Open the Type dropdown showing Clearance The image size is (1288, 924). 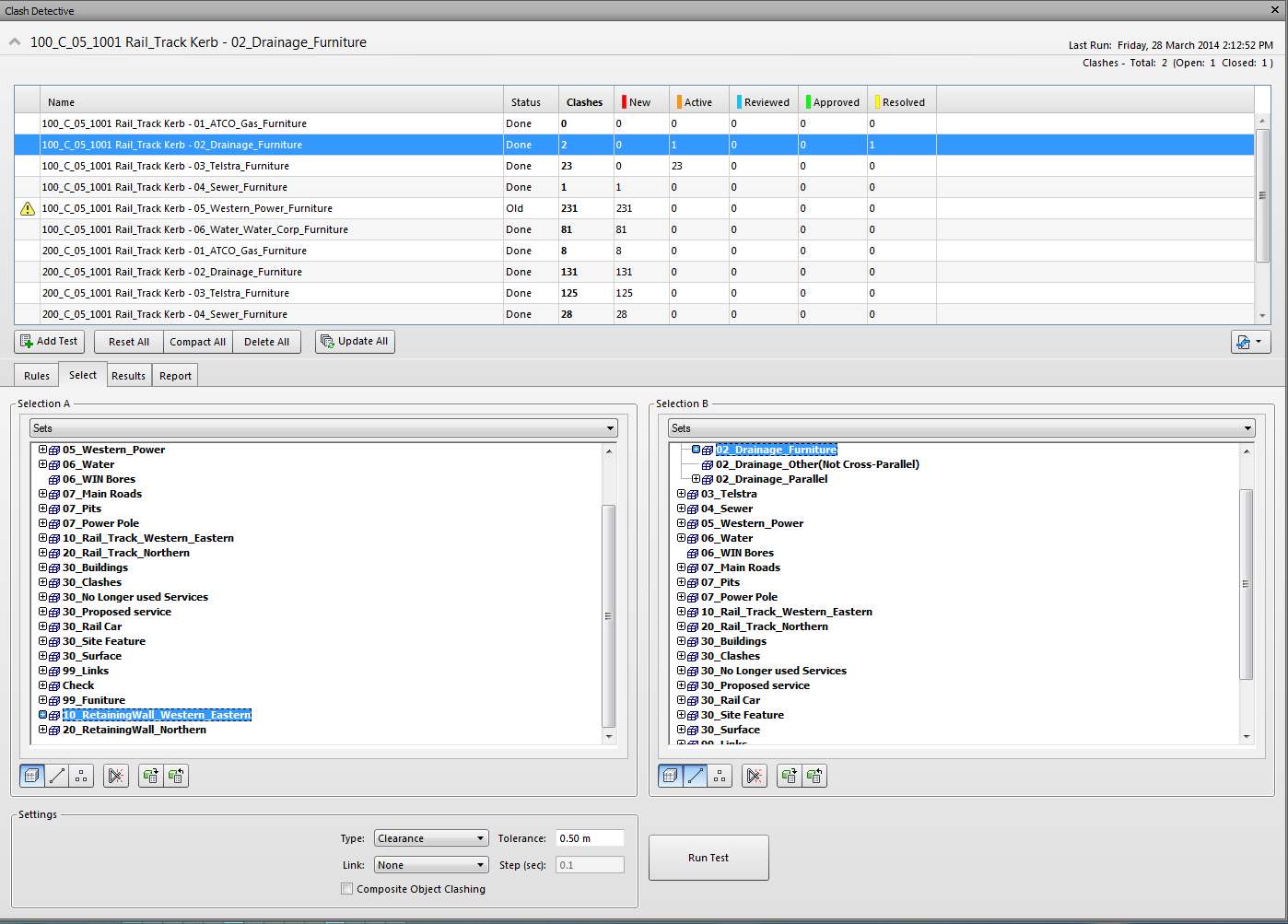[430, 837]
